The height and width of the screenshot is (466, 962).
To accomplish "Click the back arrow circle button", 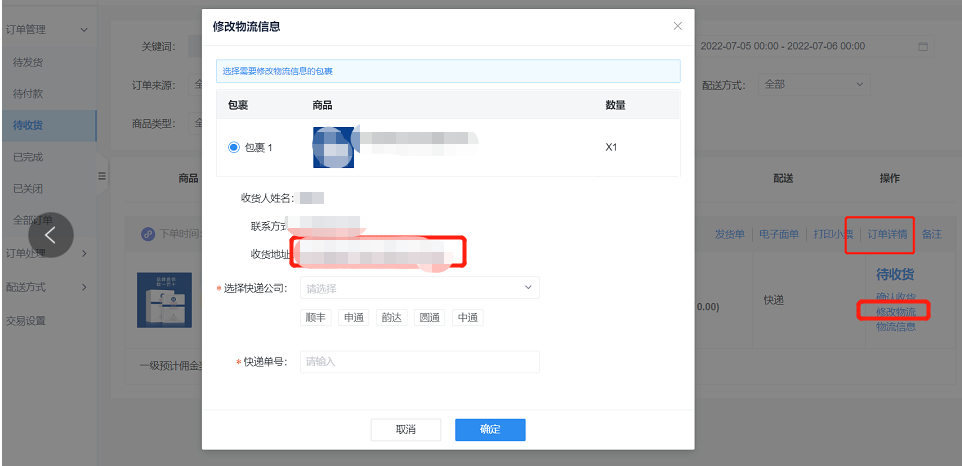I will [x=51, y=235].
